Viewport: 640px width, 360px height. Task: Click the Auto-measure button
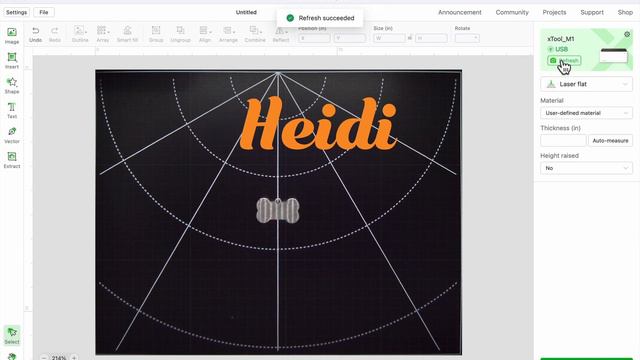(610, 140)
